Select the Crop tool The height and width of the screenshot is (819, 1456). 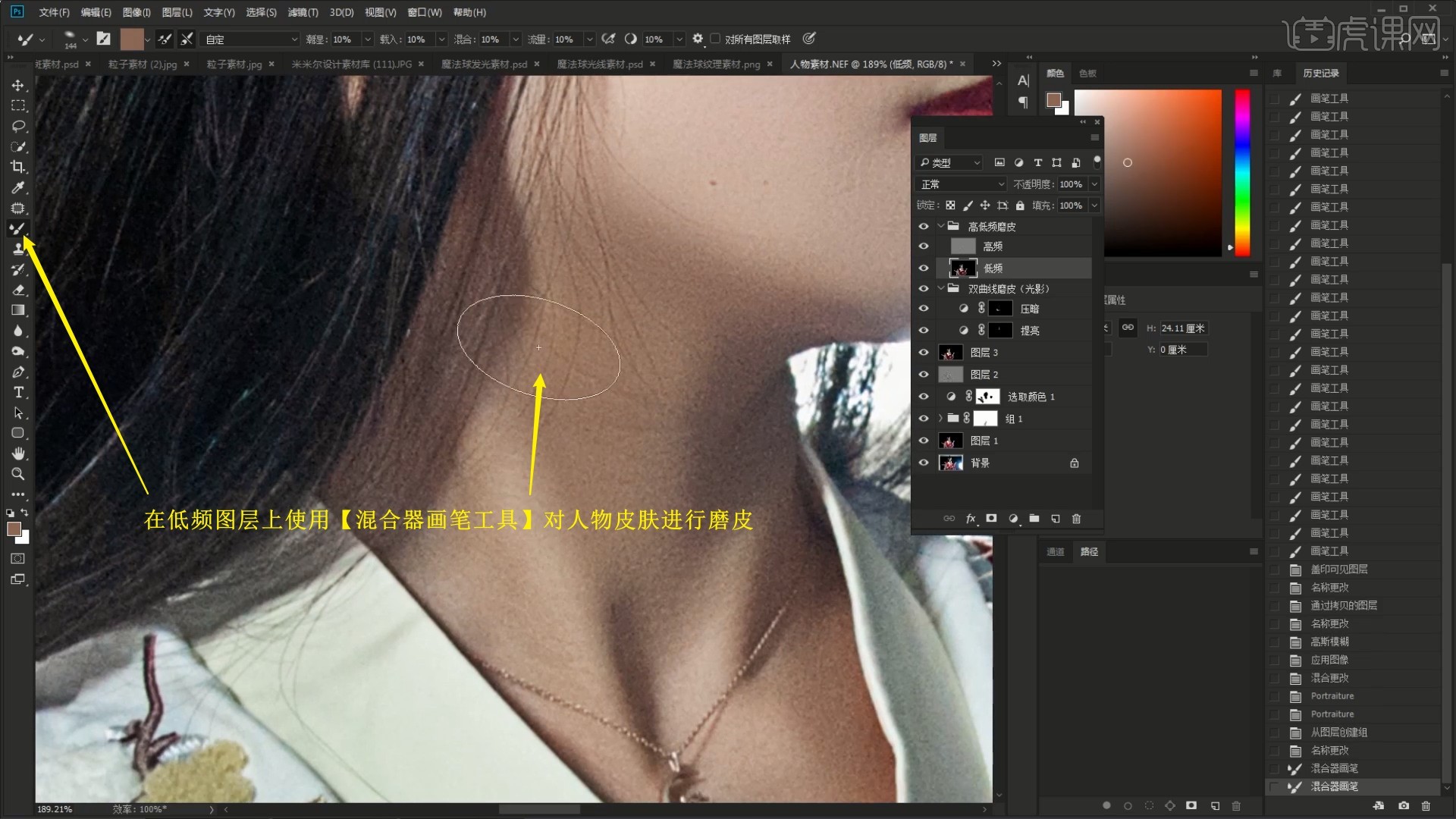(x=18, y=167)
